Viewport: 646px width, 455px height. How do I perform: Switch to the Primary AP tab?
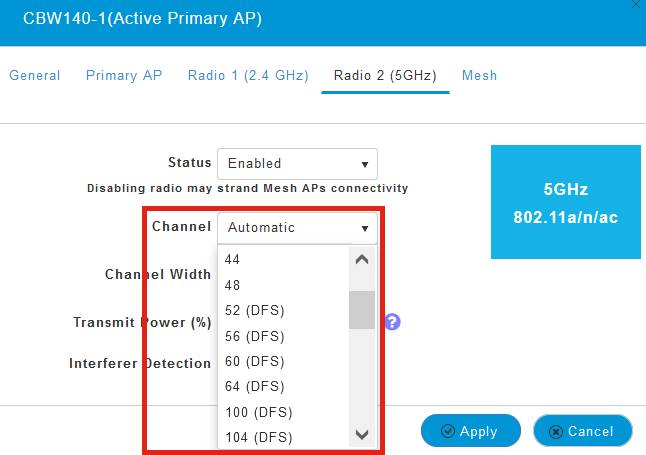click(x=124, y=76)
